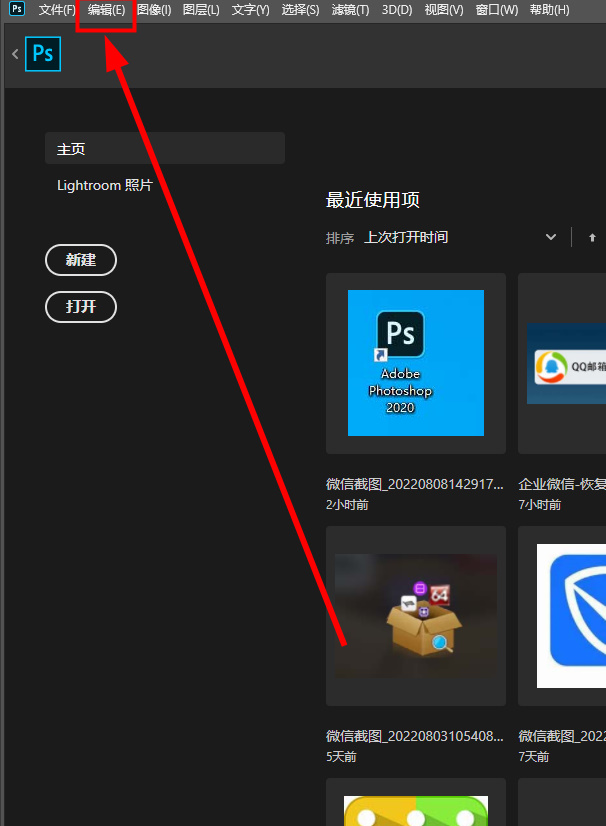Click the large Ps home logo

point(43,54)
